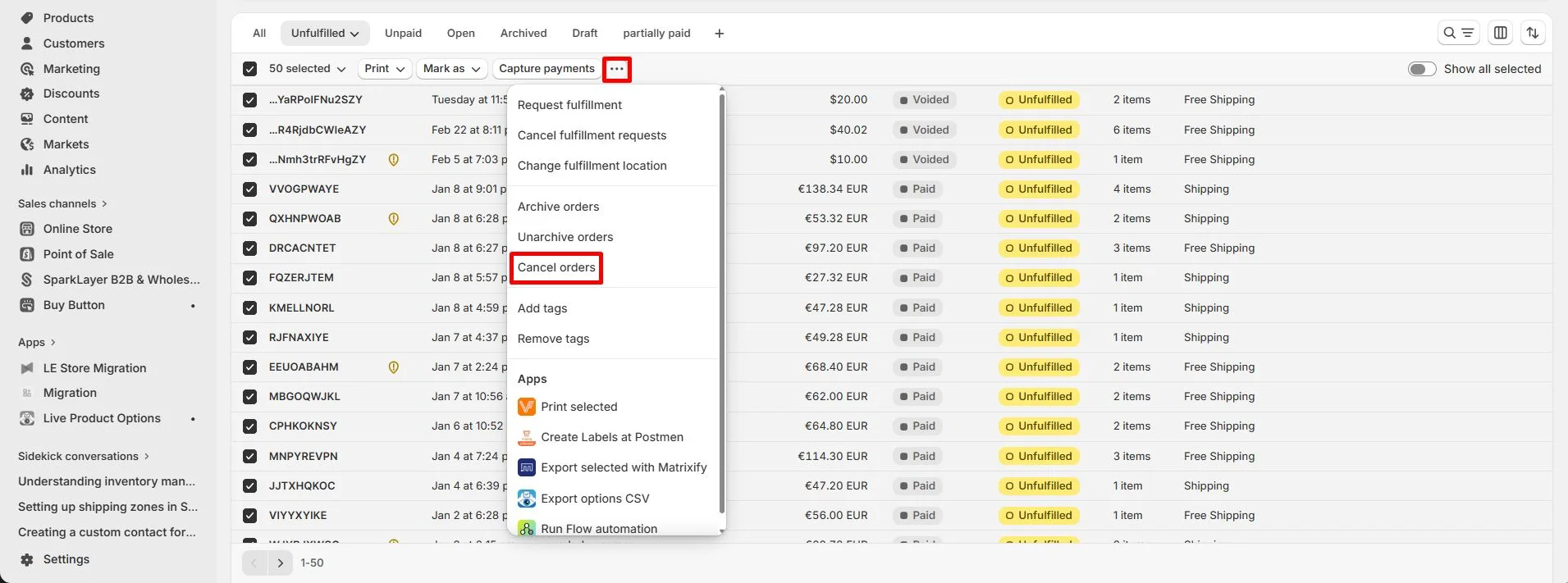The image size is (1568, 583).
Task: Uncheck order JJTXHQKOC checkbox
Action: (x=249, y=486)
